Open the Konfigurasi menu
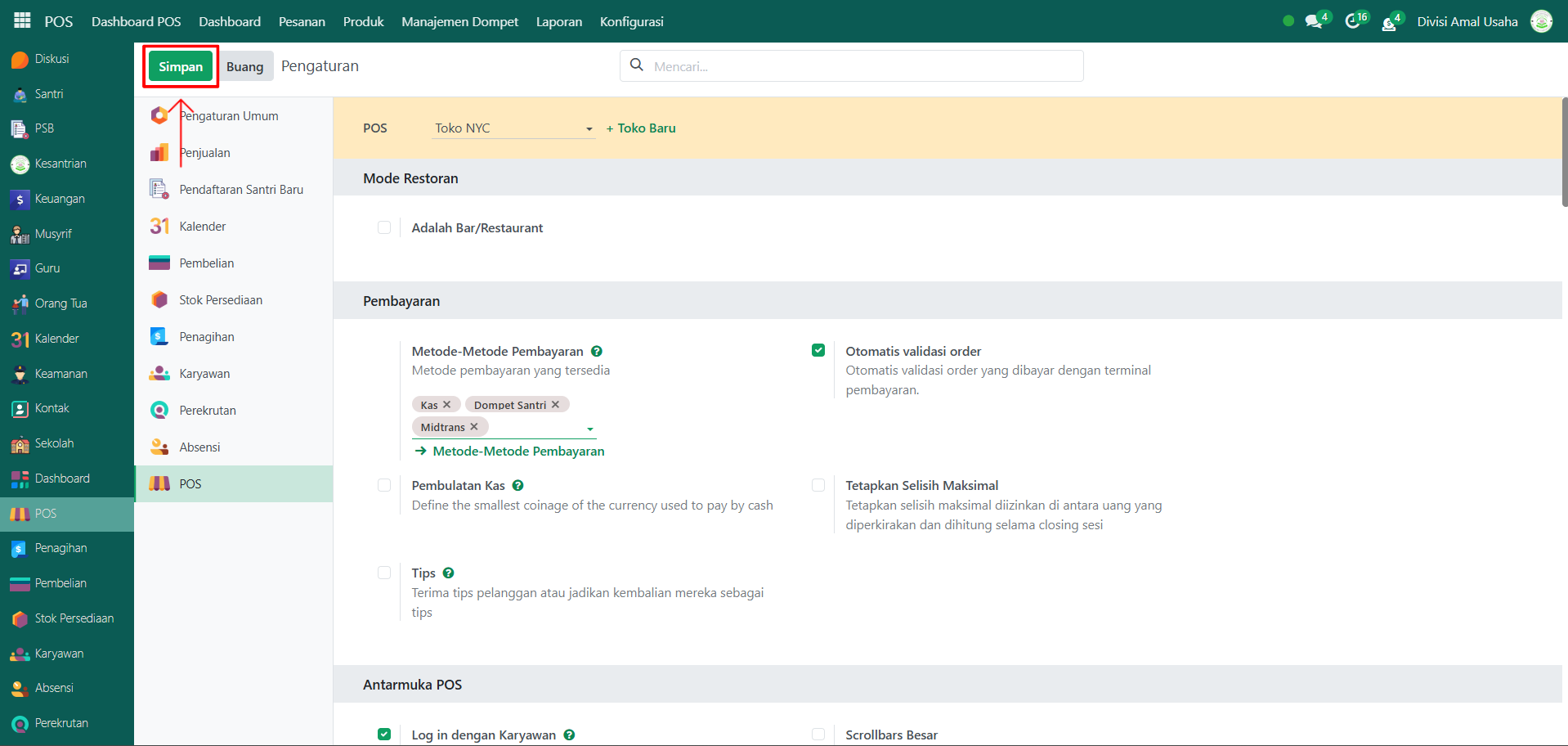Screen dimensions: 1568x746 click(x=631, y=21)
